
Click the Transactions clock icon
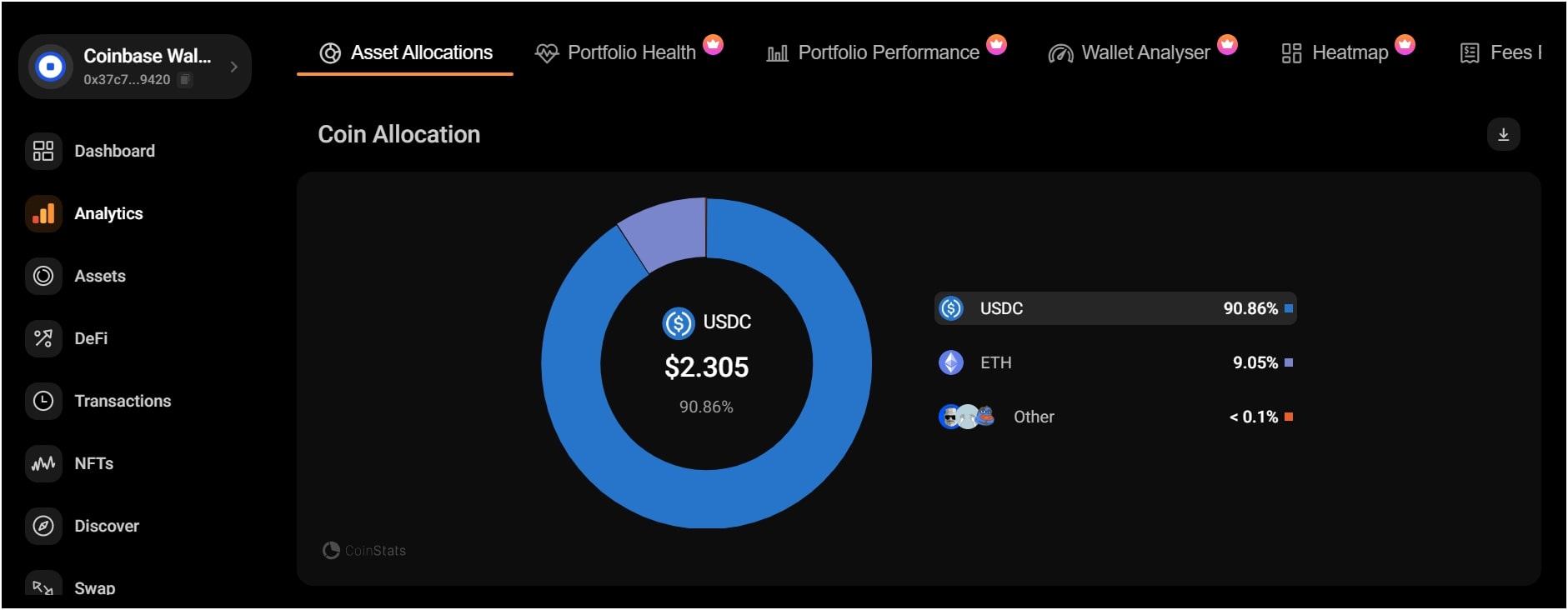pos(43,401)
